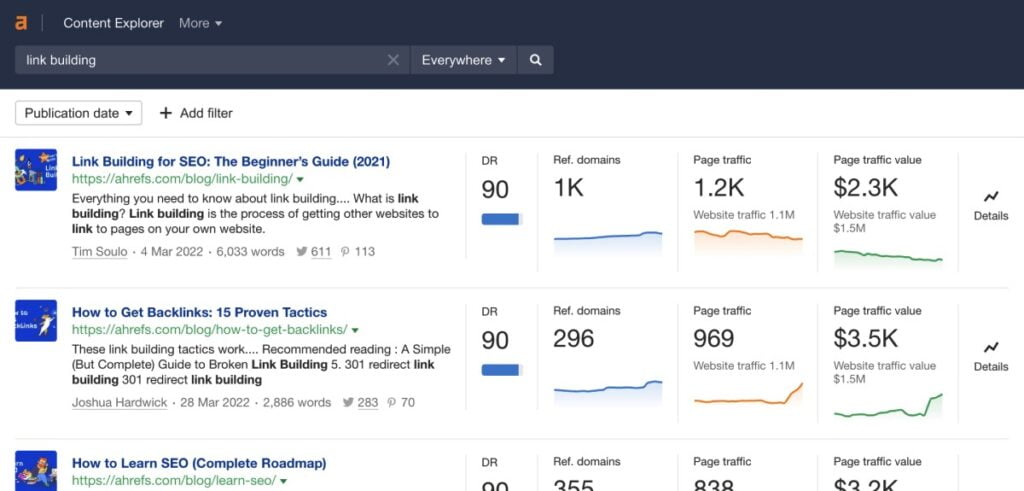Image resolution: width=1024 pixels, height=491 pixels.
Task: Open How to Learn SEO (Complete Roadmap) title
Action: coord(199,463)
